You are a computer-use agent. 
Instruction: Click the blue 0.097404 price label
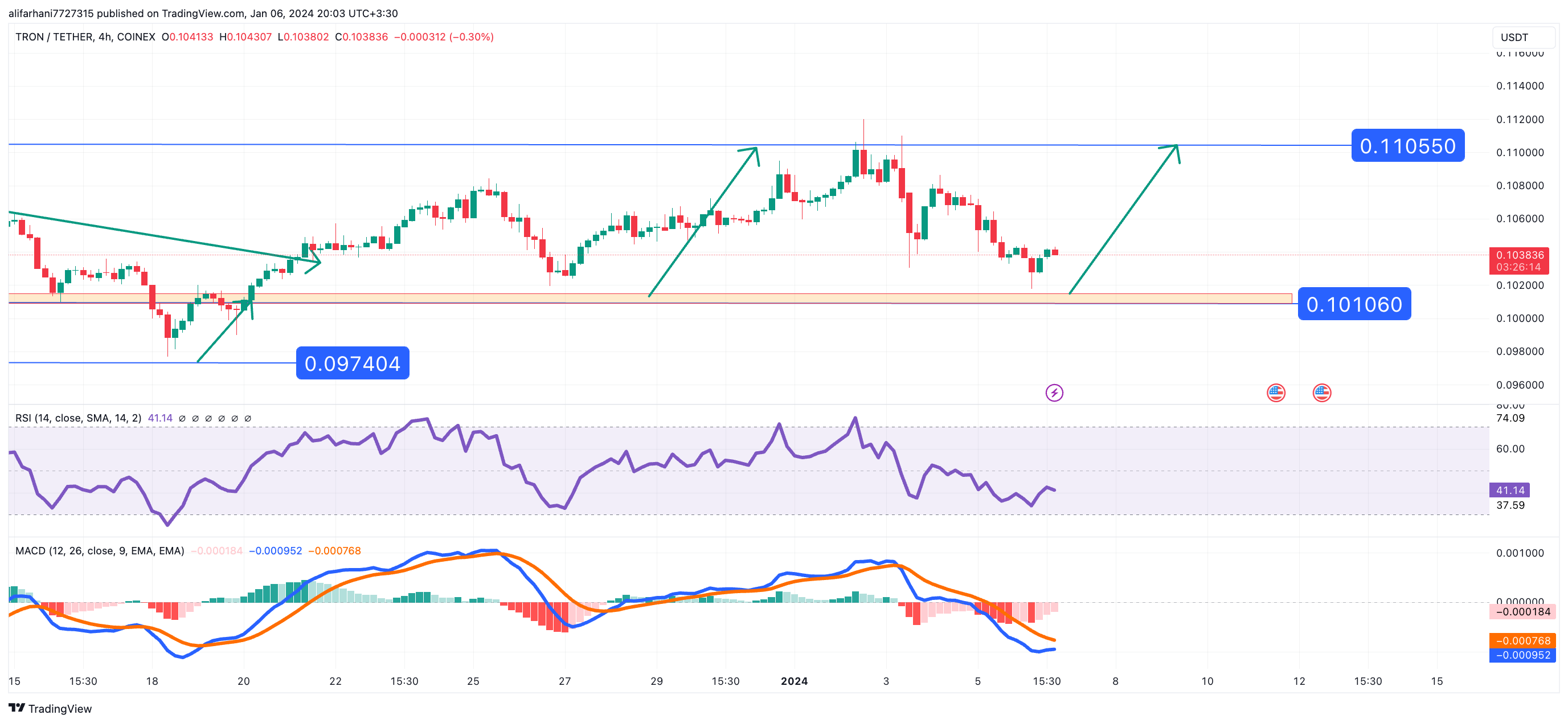(x=352, y=363)
